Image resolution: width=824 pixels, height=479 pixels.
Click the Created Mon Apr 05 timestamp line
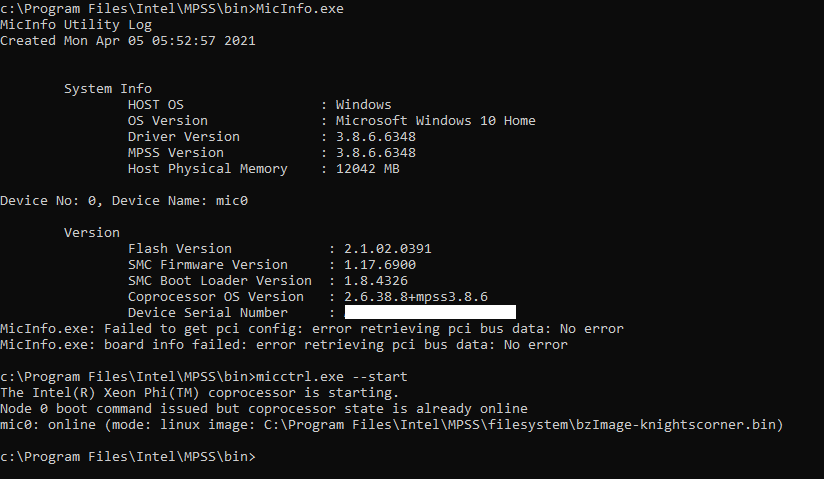128,41
